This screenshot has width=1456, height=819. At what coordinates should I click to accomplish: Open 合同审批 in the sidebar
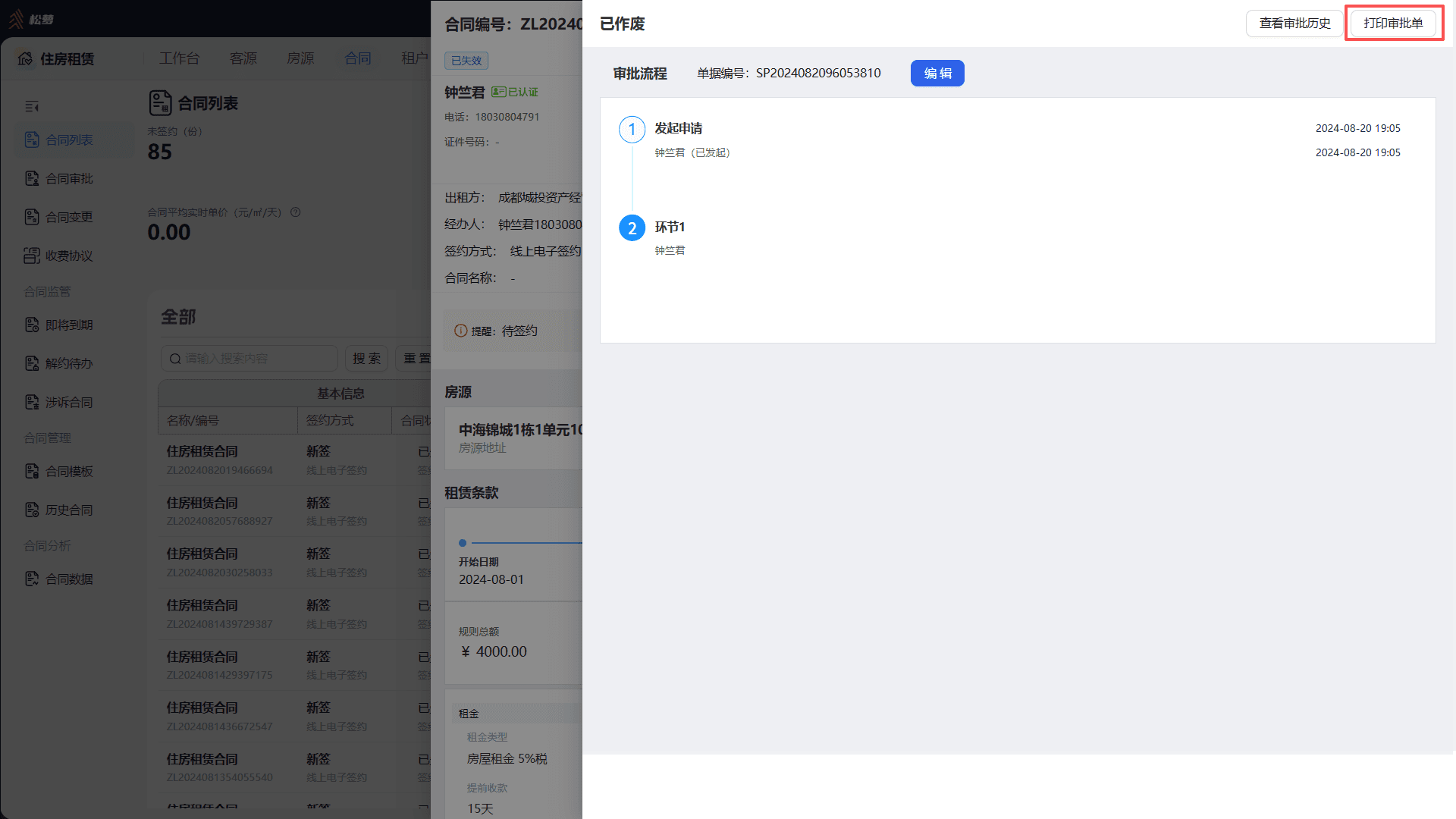(59, 178)
